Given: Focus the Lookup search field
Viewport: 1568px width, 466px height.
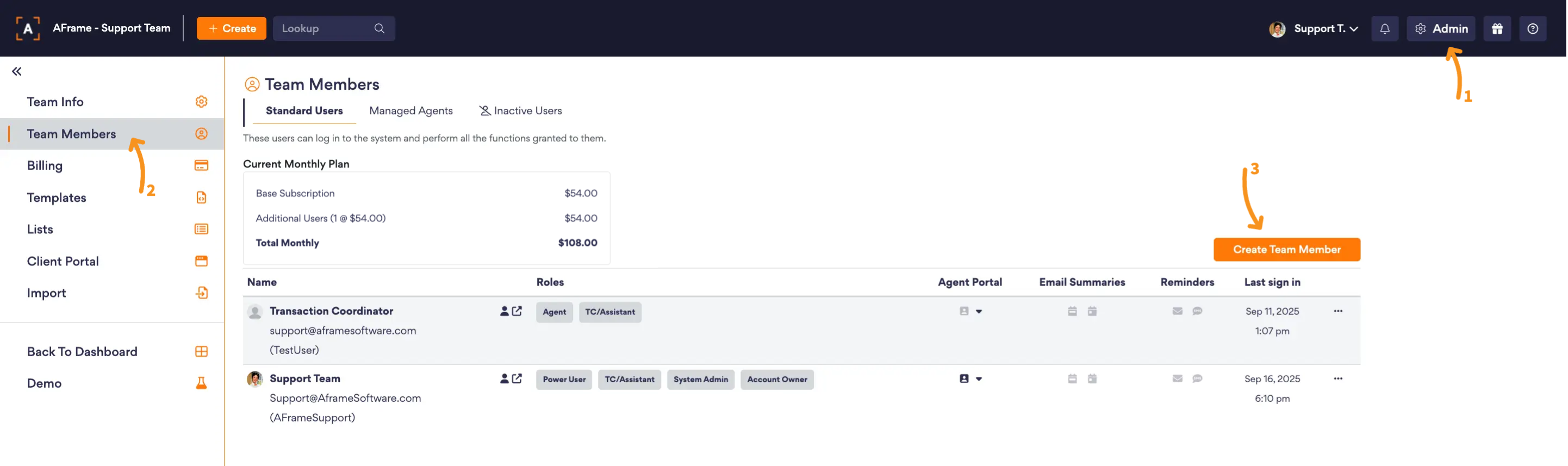Looking at the screenshot, I should 334,29.
